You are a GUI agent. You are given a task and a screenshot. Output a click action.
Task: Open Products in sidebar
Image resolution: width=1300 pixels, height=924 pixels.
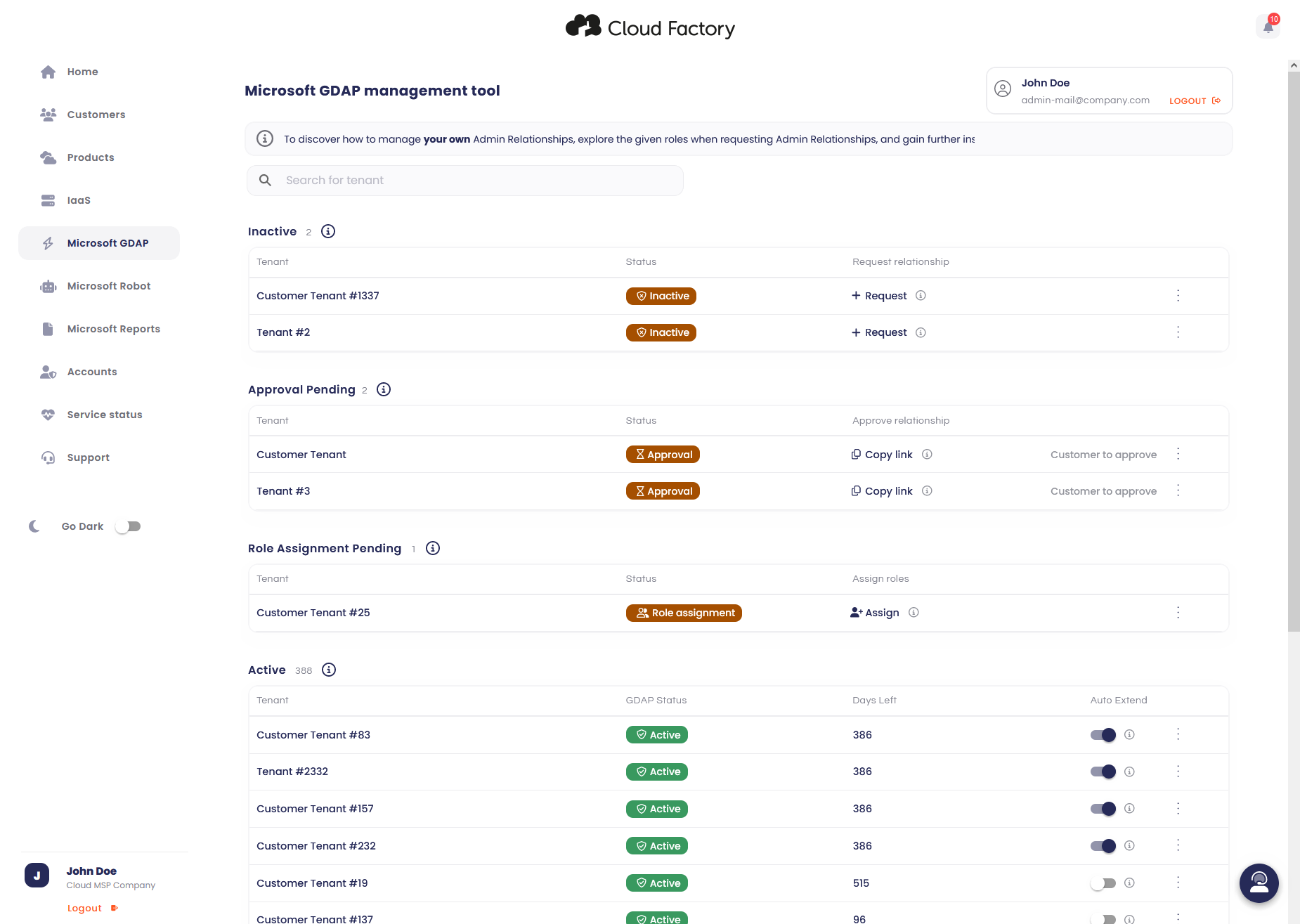(99, 157)
